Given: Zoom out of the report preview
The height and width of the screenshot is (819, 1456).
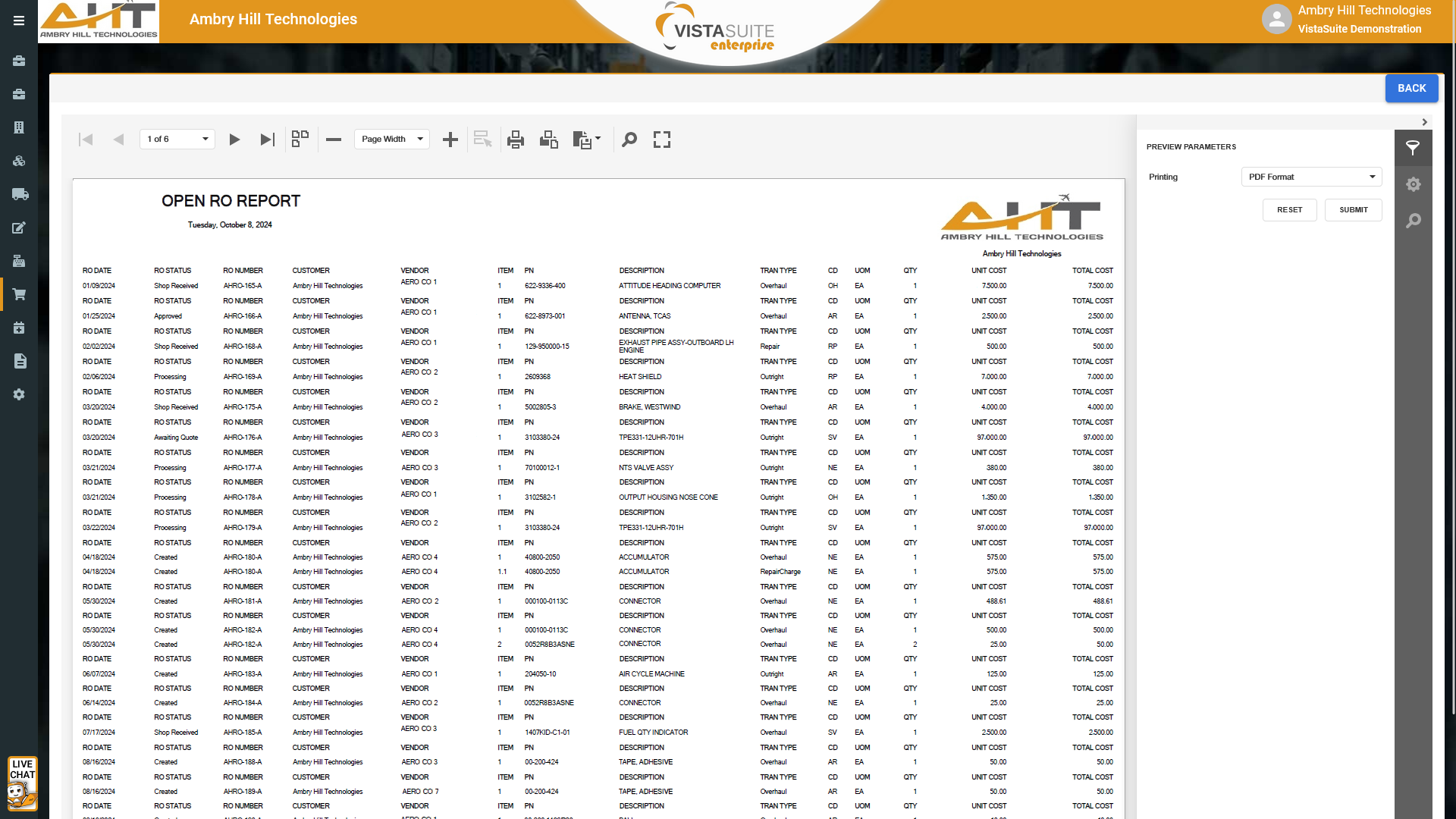Looking at the screenshot, I should tap(334, 140).
